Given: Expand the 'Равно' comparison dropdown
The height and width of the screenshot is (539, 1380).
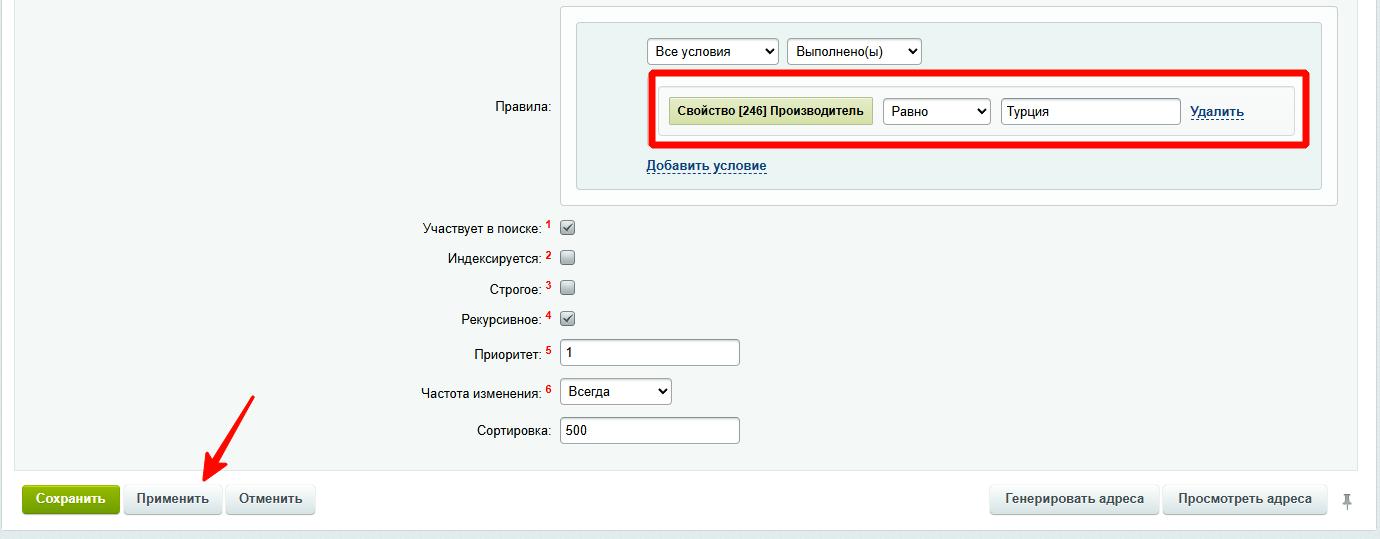Looking at the screenshot, I should pos(936,111).
